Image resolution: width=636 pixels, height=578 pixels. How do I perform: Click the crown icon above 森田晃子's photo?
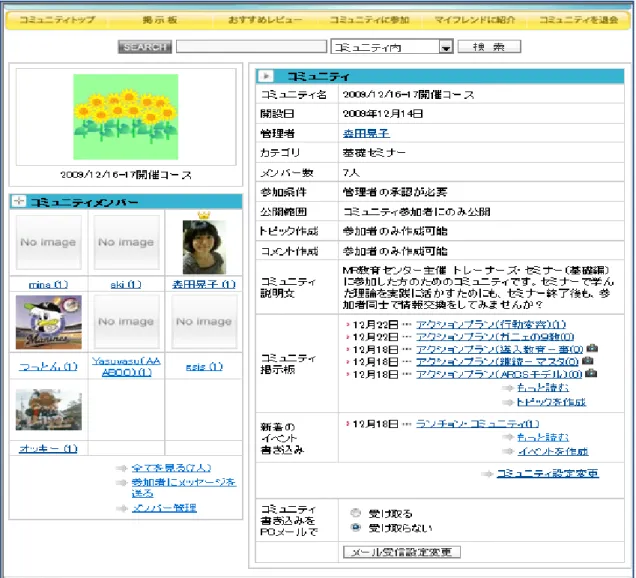(204, 215)
